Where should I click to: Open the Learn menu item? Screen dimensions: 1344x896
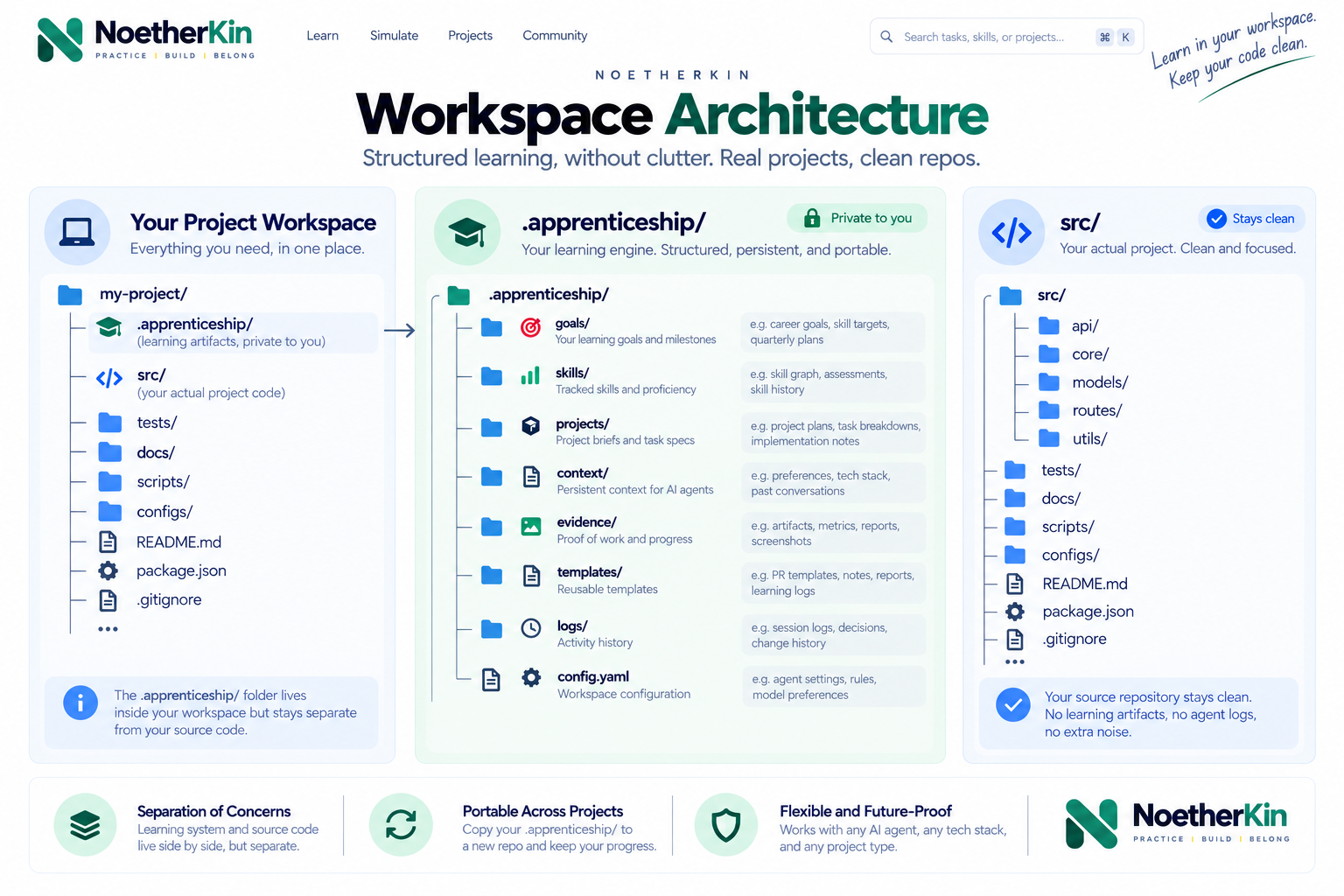(322, 36)
